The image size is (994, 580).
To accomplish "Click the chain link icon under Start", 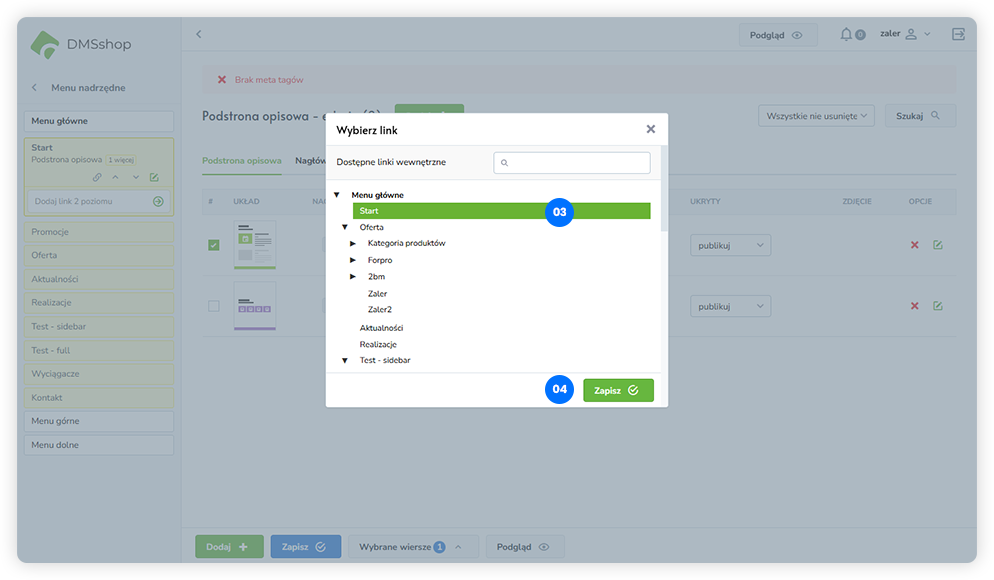I will [x=97, y=177].
